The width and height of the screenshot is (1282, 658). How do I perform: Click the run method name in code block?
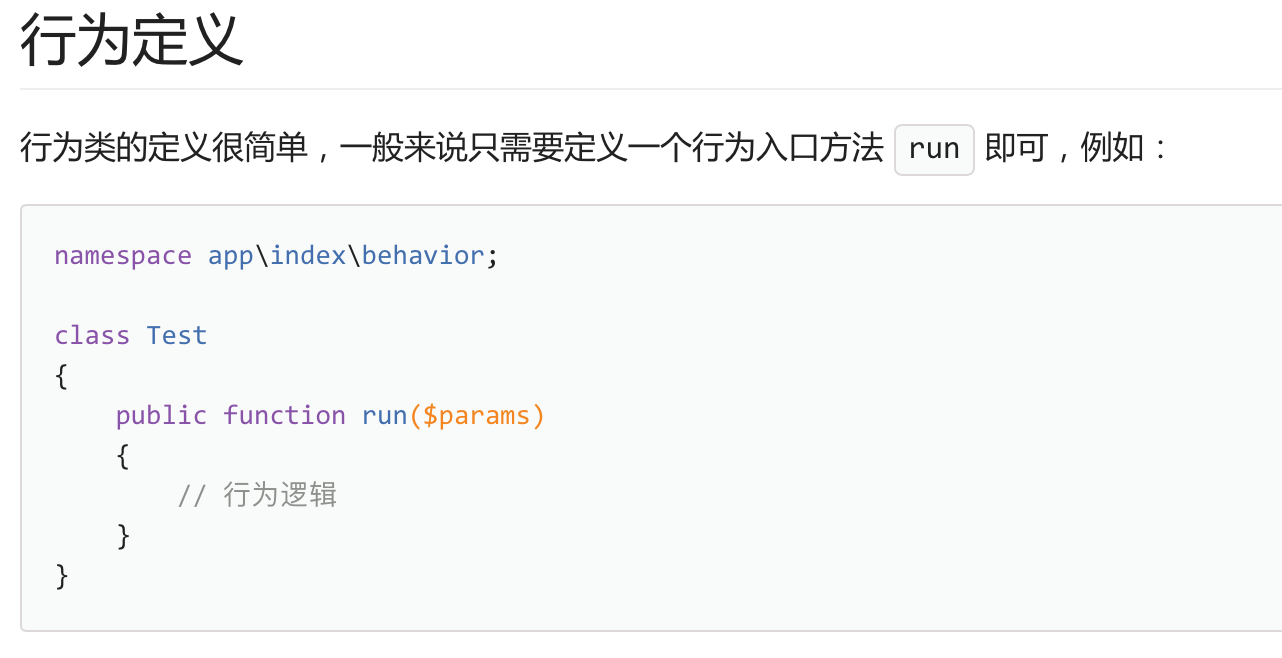tap(384, 416)
